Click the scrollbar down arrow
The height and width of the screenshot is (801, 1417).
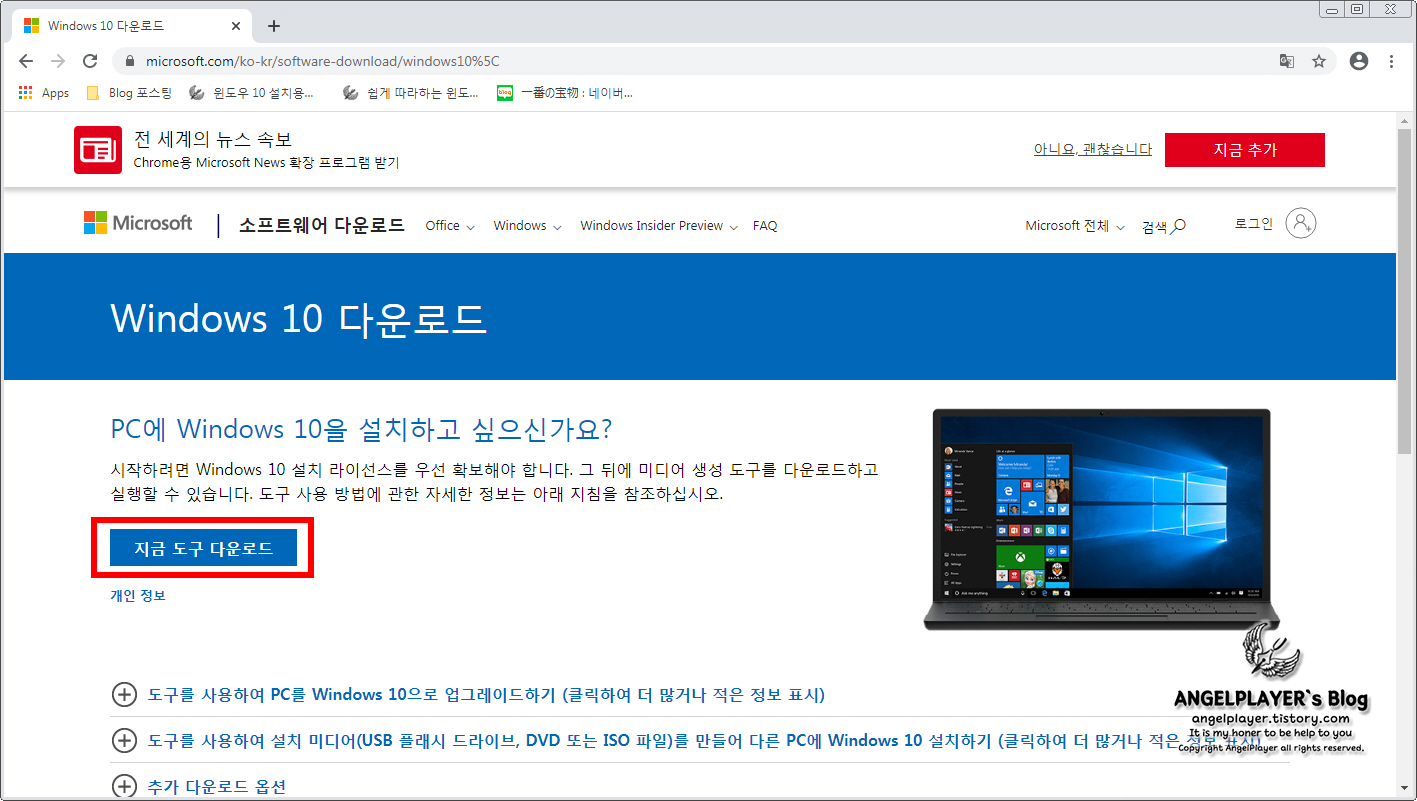(1406, 788)
